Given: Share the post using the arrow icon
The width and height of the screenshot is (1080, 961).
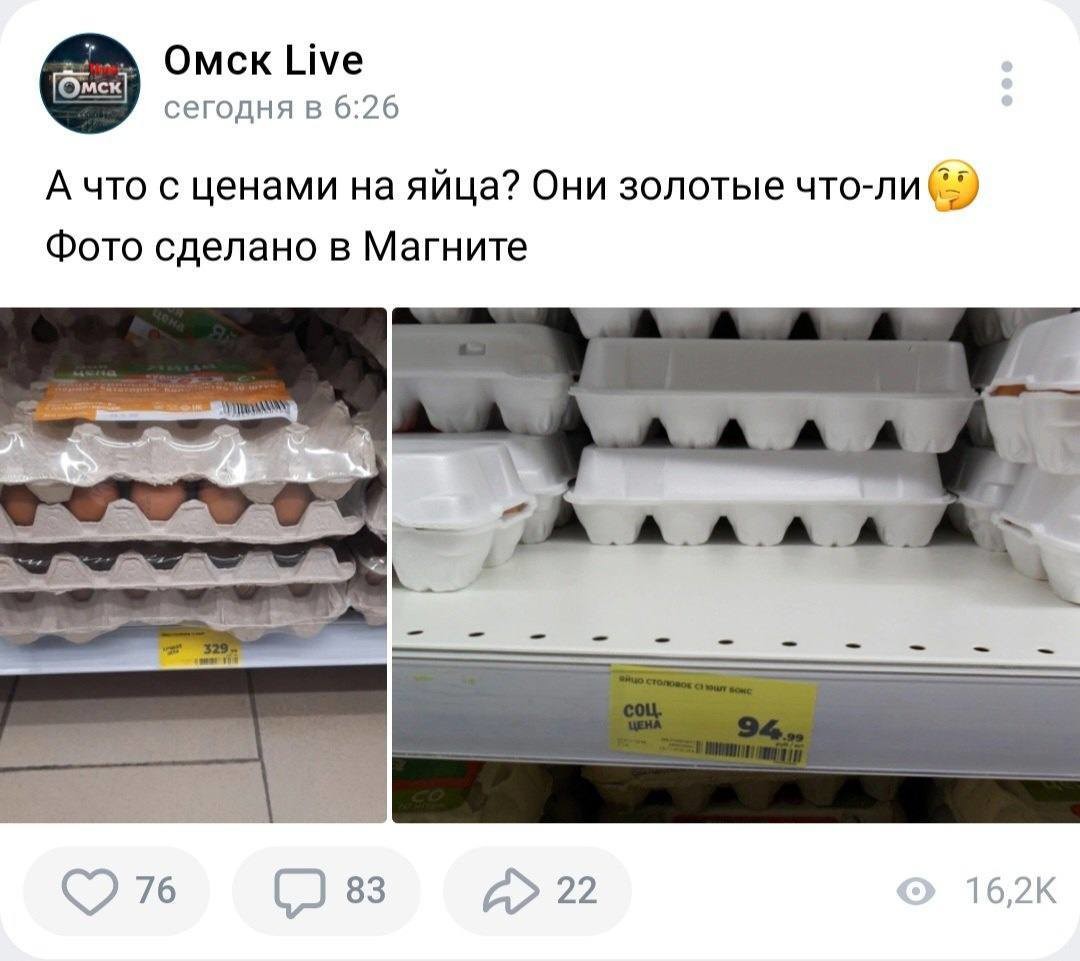Looking at the screenshot, I should 510,891.
